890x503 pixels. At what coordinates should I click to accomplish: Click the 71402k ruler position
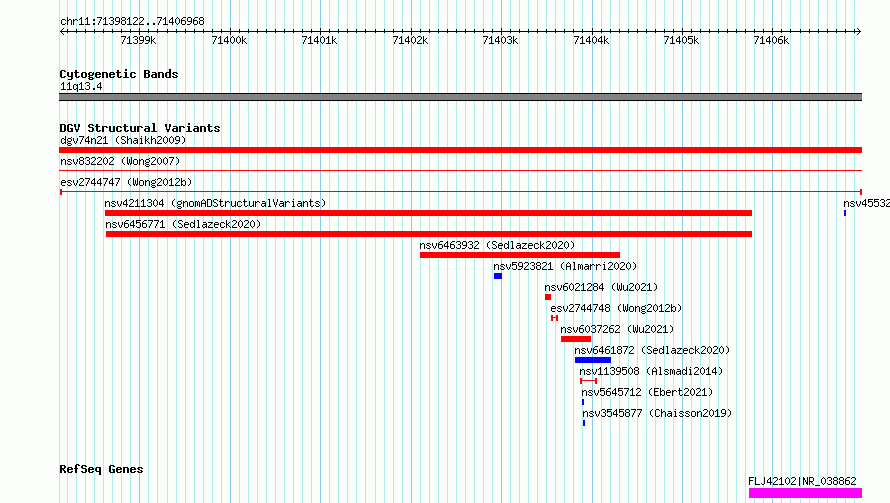click(x=410, y=40)
